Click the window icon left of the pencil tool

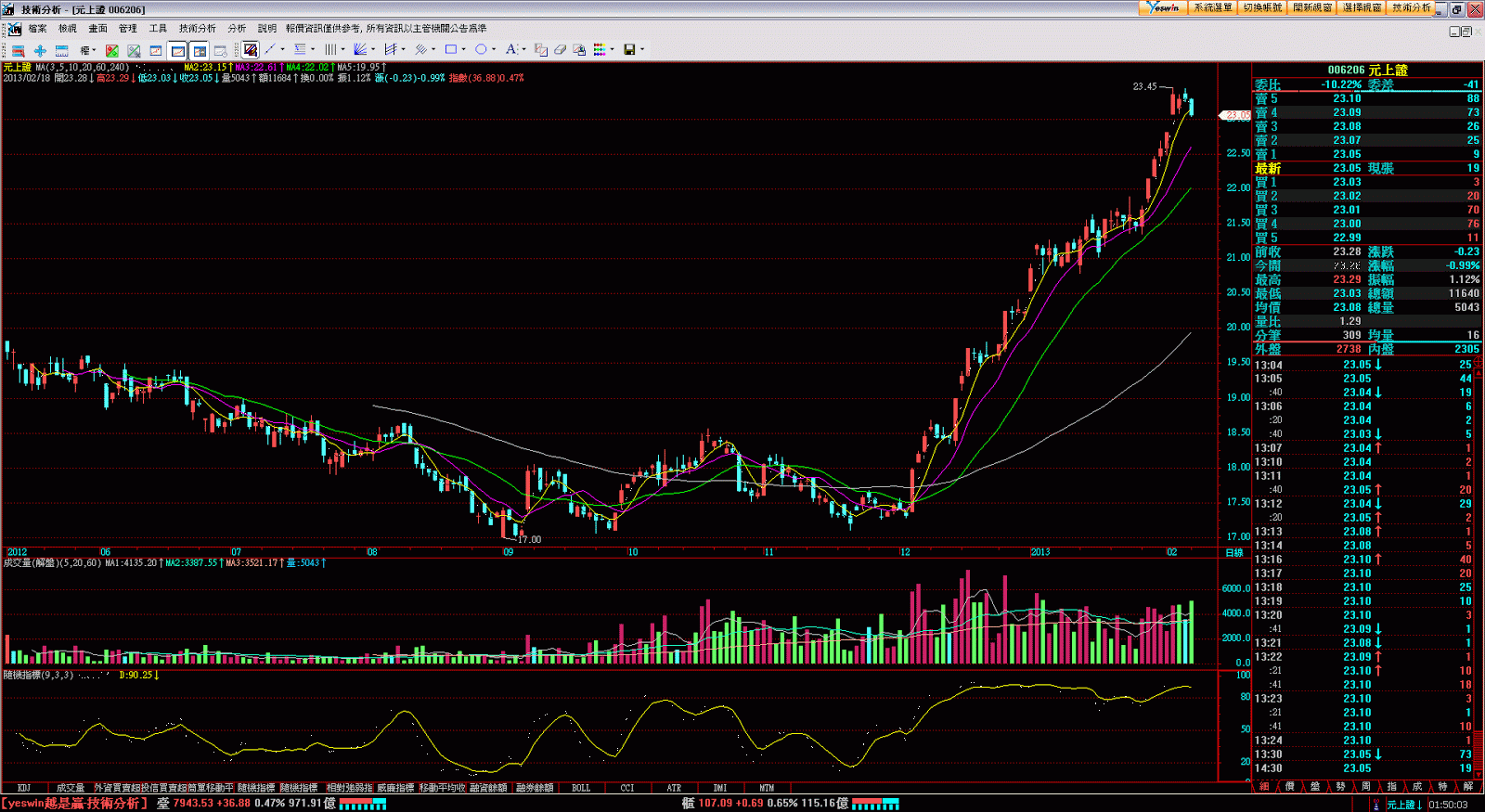click(221, 50)
